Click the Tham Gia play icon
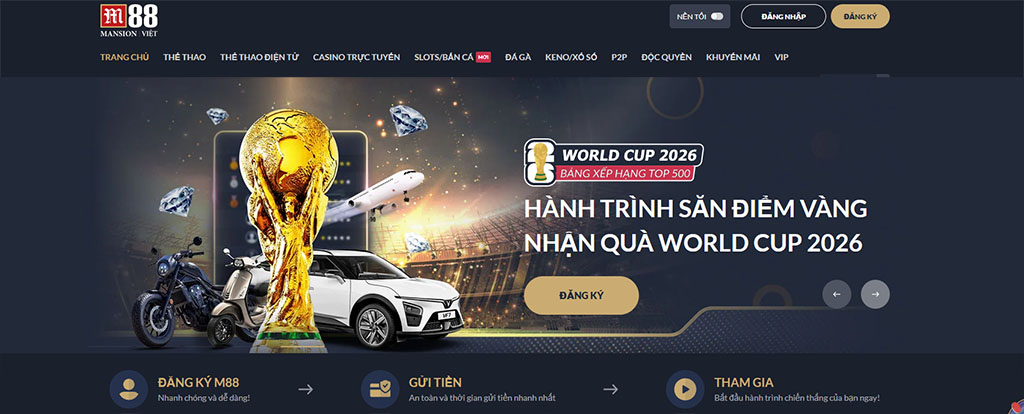This screenshot has height=414, width=1024. pyautogui.click(x=685, y=389)
